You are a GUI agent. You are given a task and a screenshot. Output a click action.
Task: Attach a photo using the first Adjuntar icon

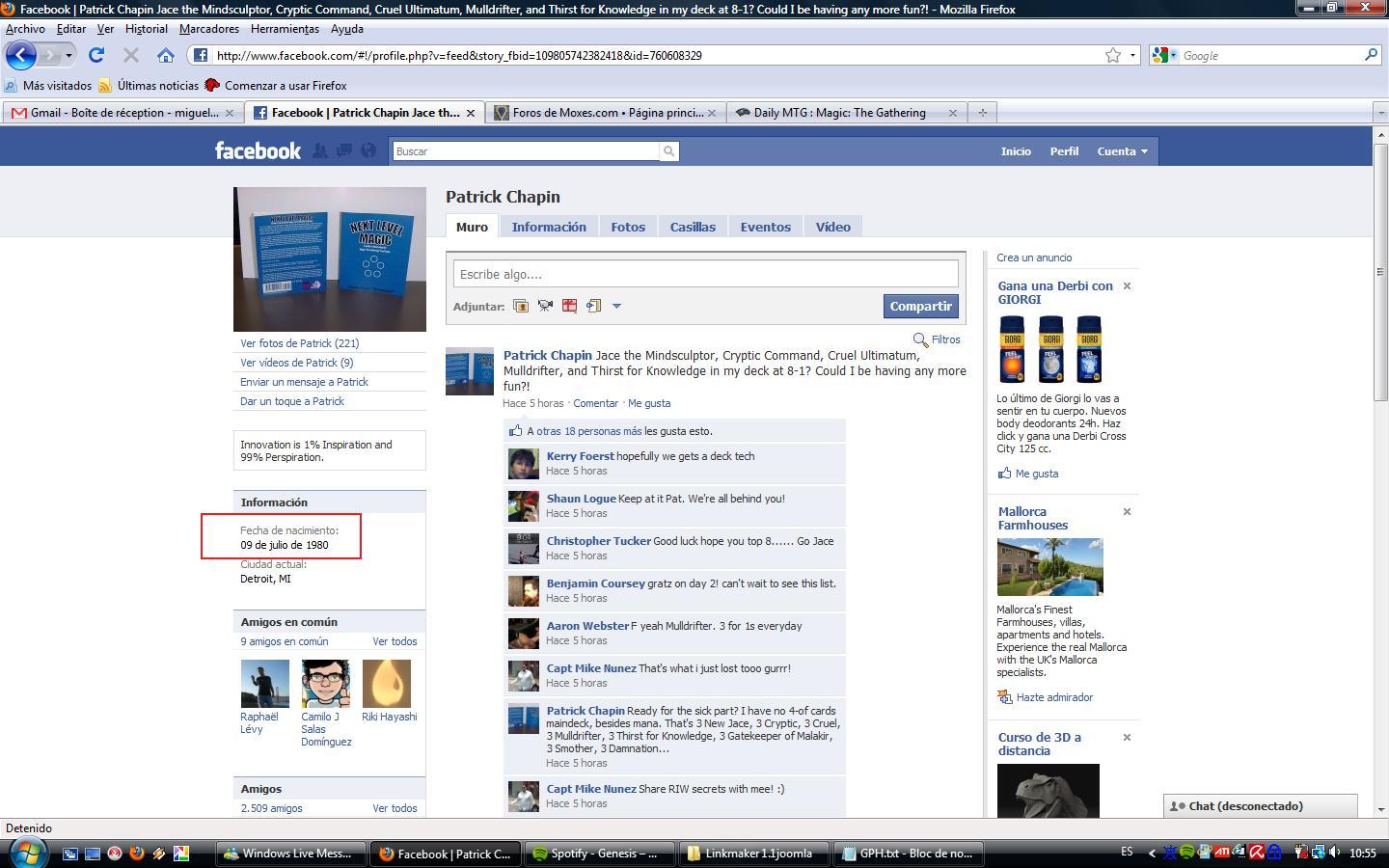(521, 306)
